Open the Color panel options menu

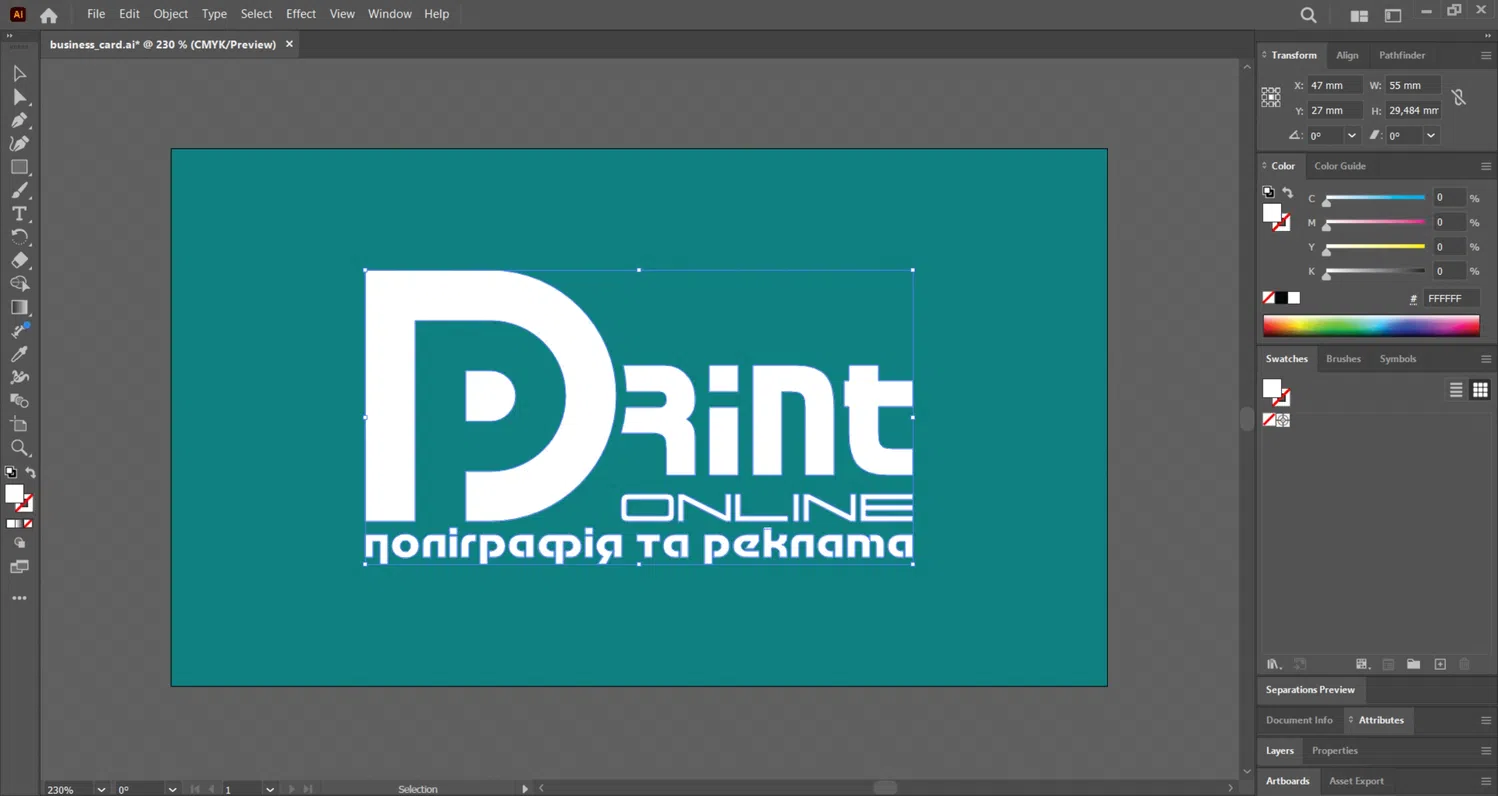(x=1486, y=166)
